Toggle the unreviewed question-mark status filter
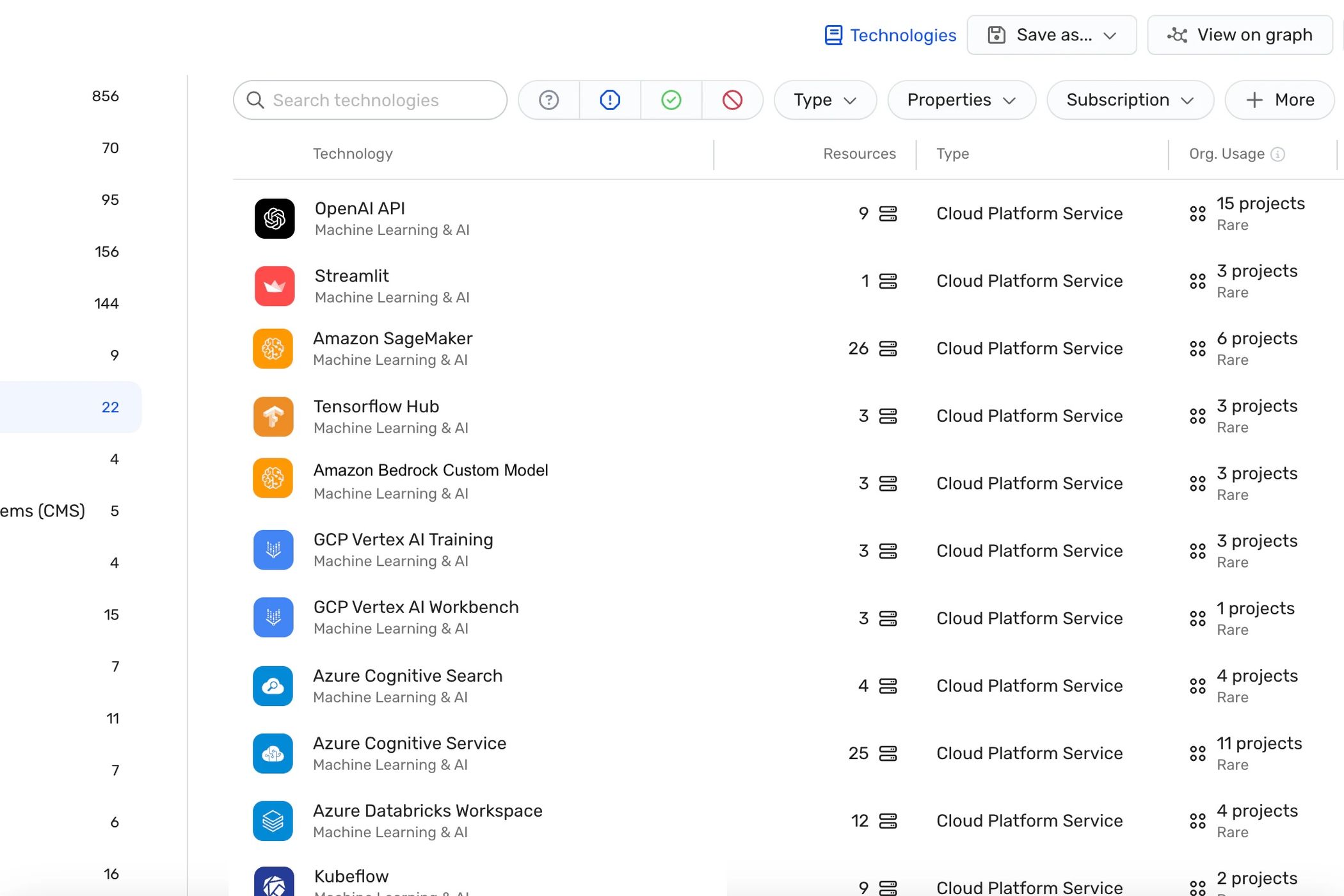Screen dimensions: 1344x896 pos(549,100)
